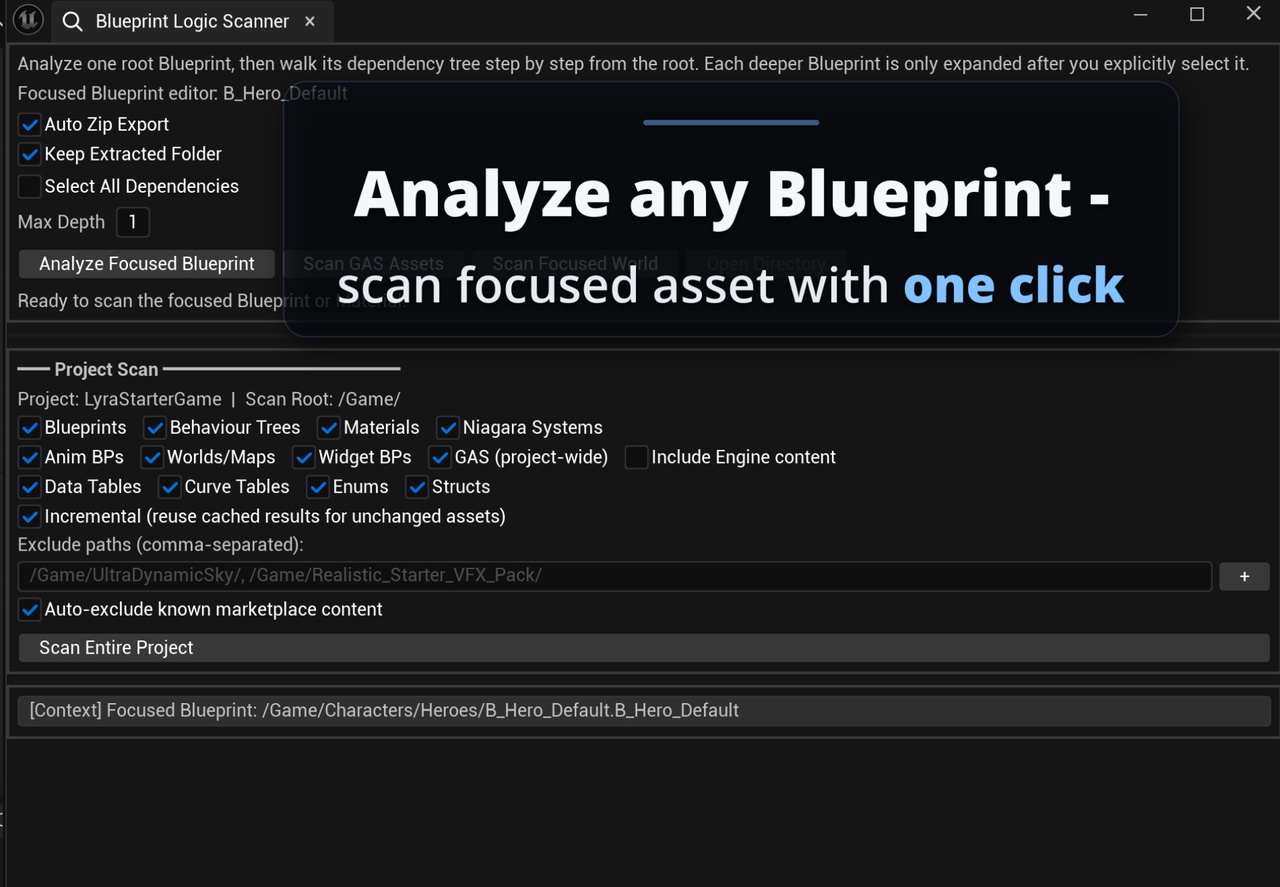This screenshot has height=887, width=1280.
Task: Minimize the scanner window
Action: (x=1141, y=14)
